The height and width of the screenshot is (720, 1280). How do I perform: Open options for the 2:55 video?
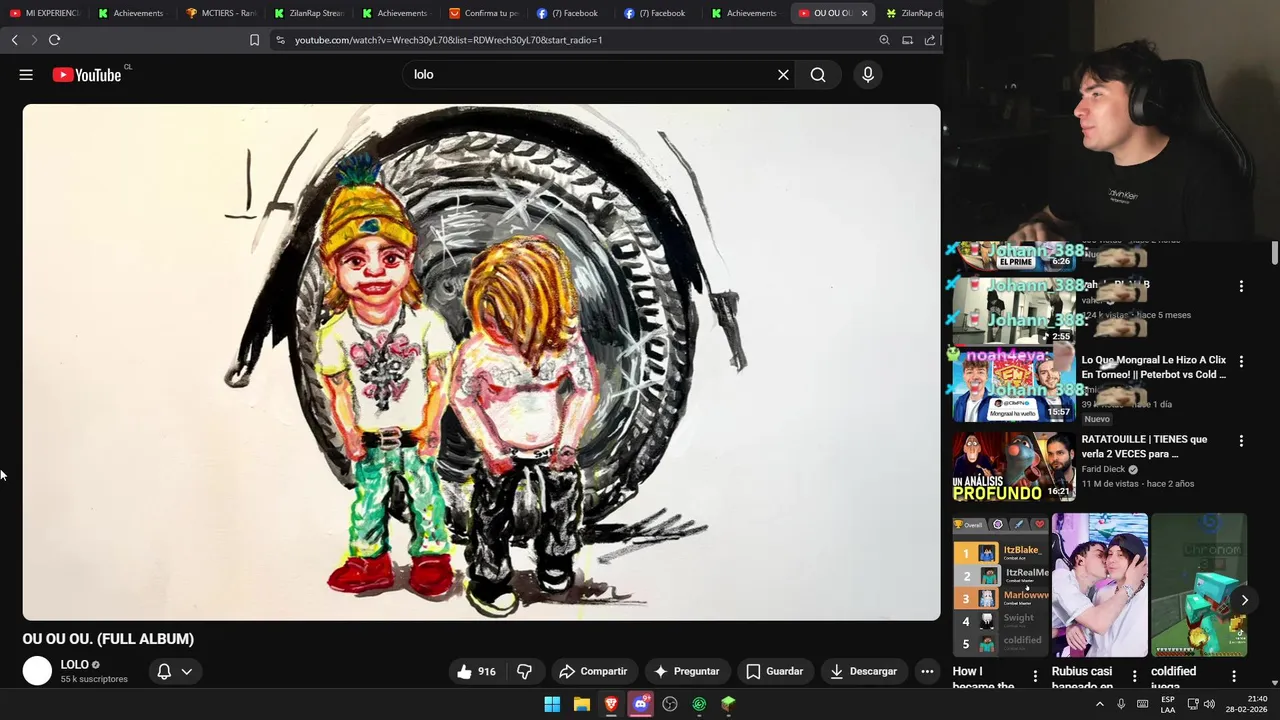click(1241, 286)
